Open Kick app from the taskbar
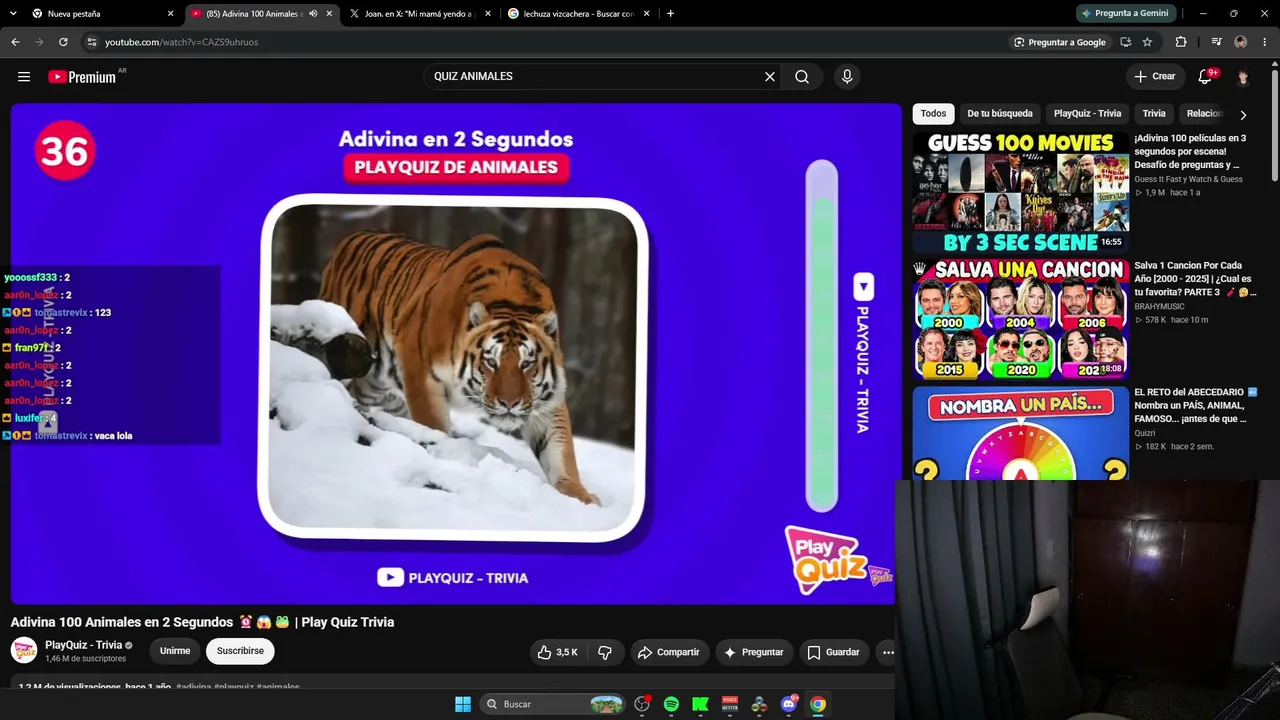1280x720 pixels. click(700, 704)
